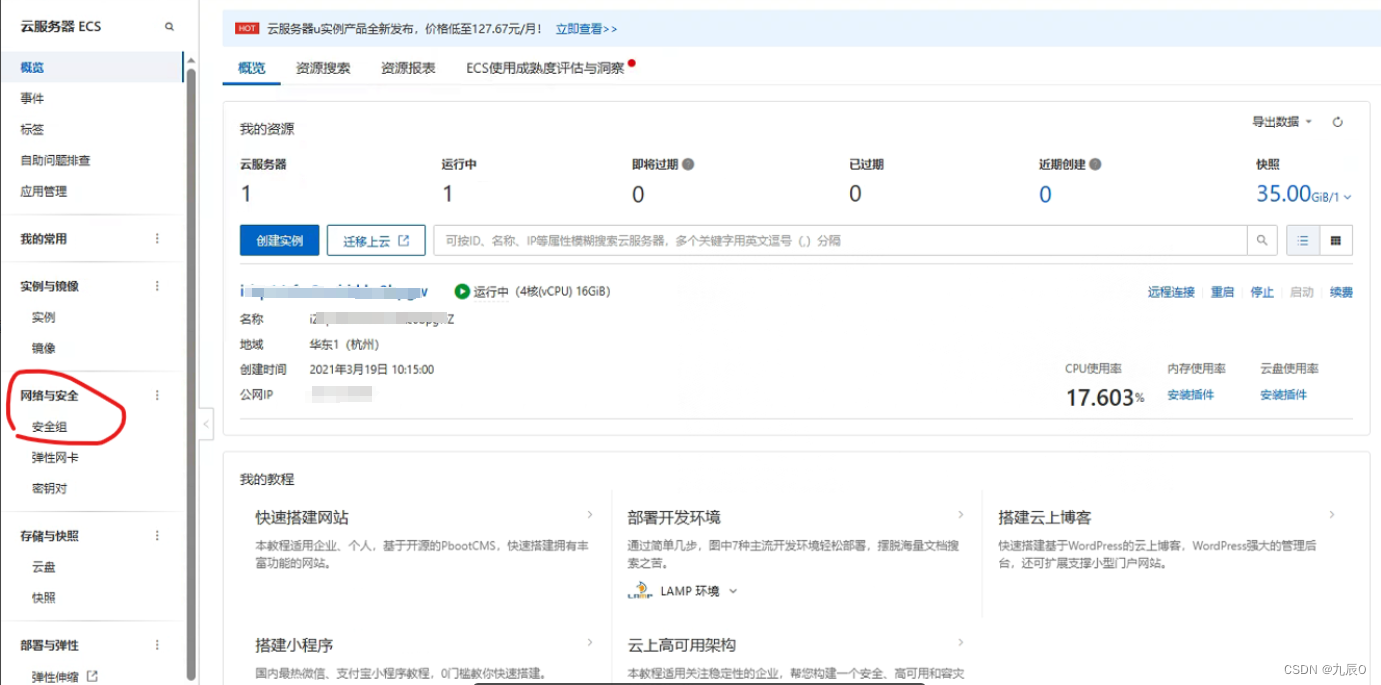Click the instance ID link

[334, 291]
